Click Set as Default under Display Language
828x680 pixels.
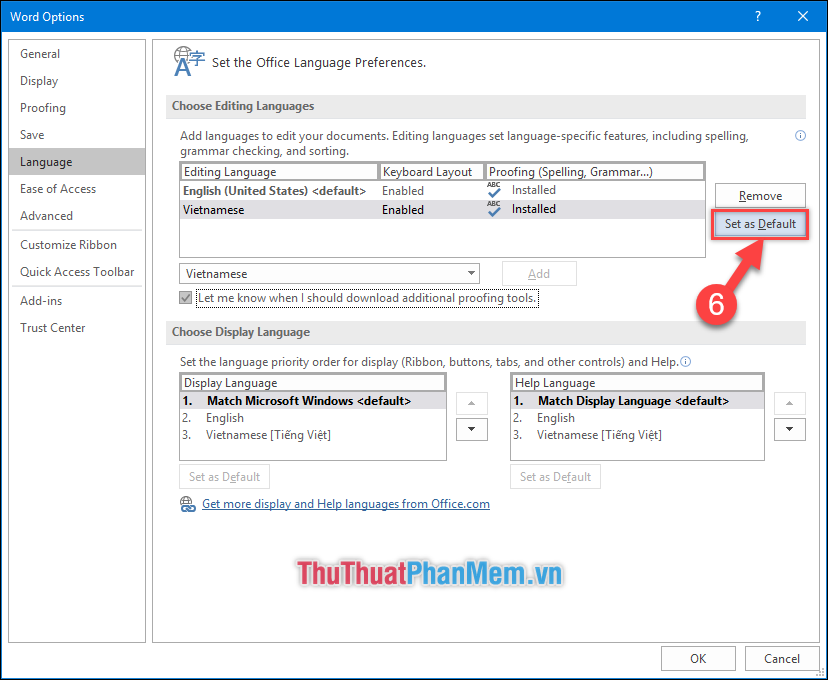point(224,477)
